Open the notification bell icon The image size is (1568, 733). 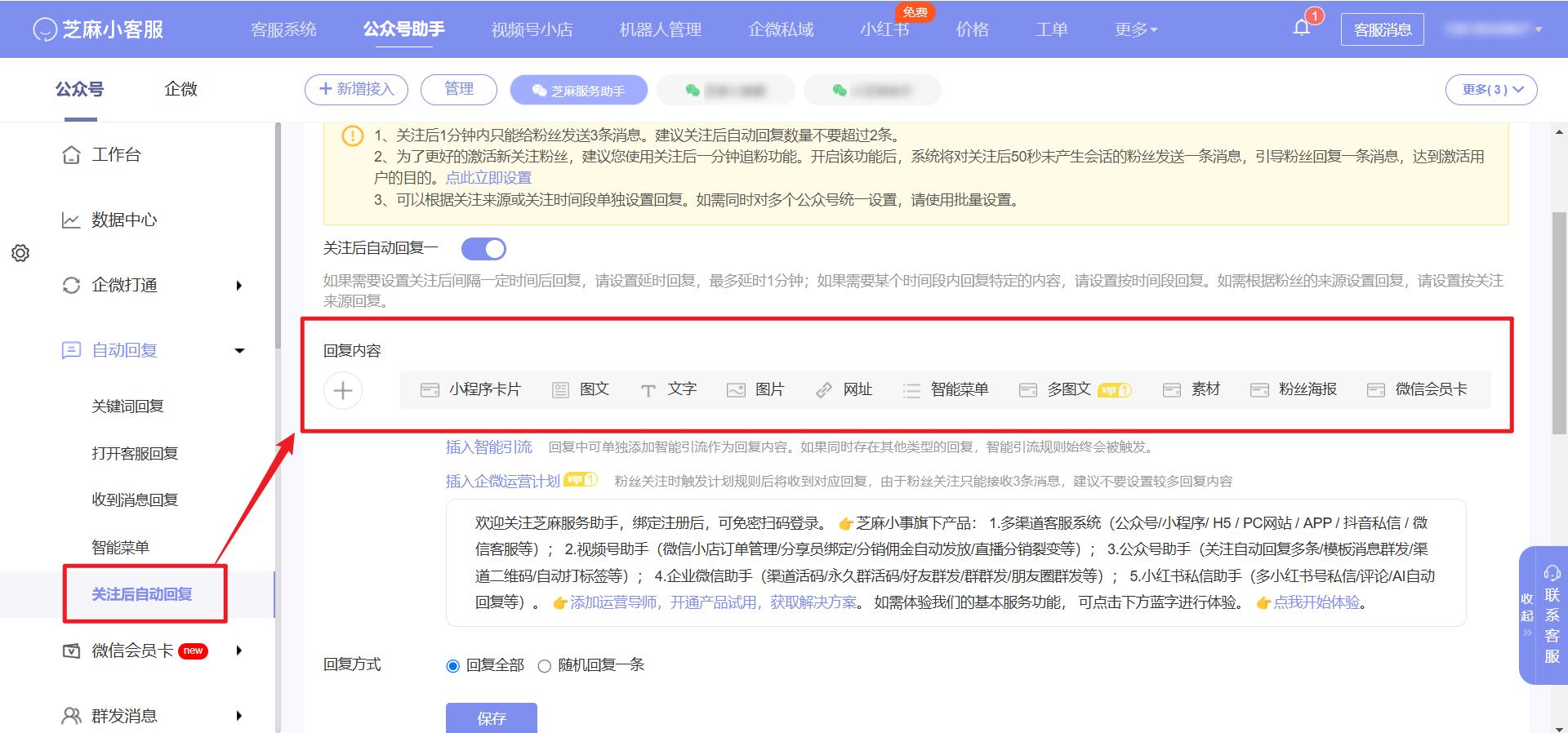click(1302, 28)
